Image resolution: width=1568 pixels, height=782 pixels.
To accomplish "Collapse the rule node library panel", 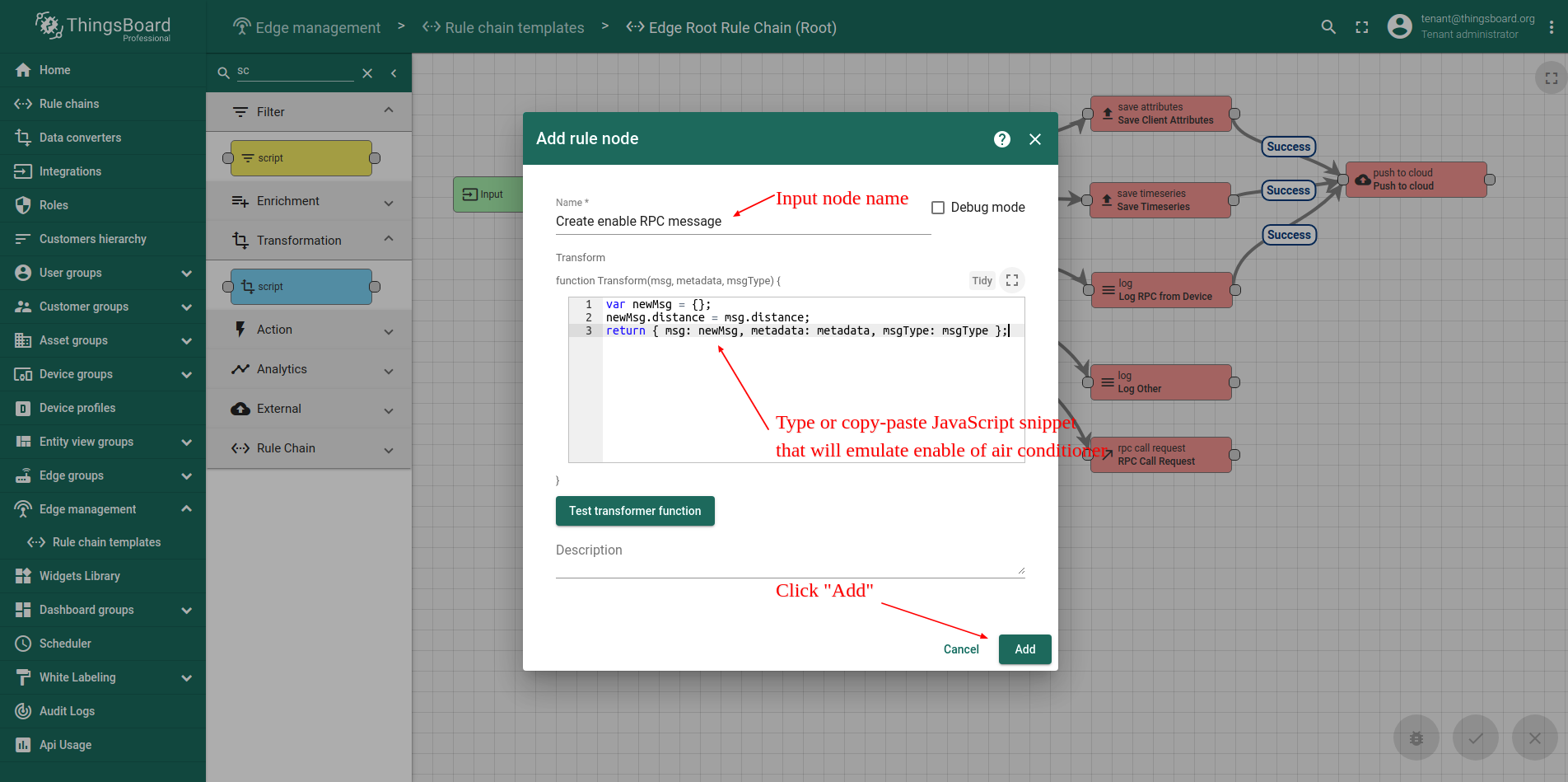I will click(394, 73).
